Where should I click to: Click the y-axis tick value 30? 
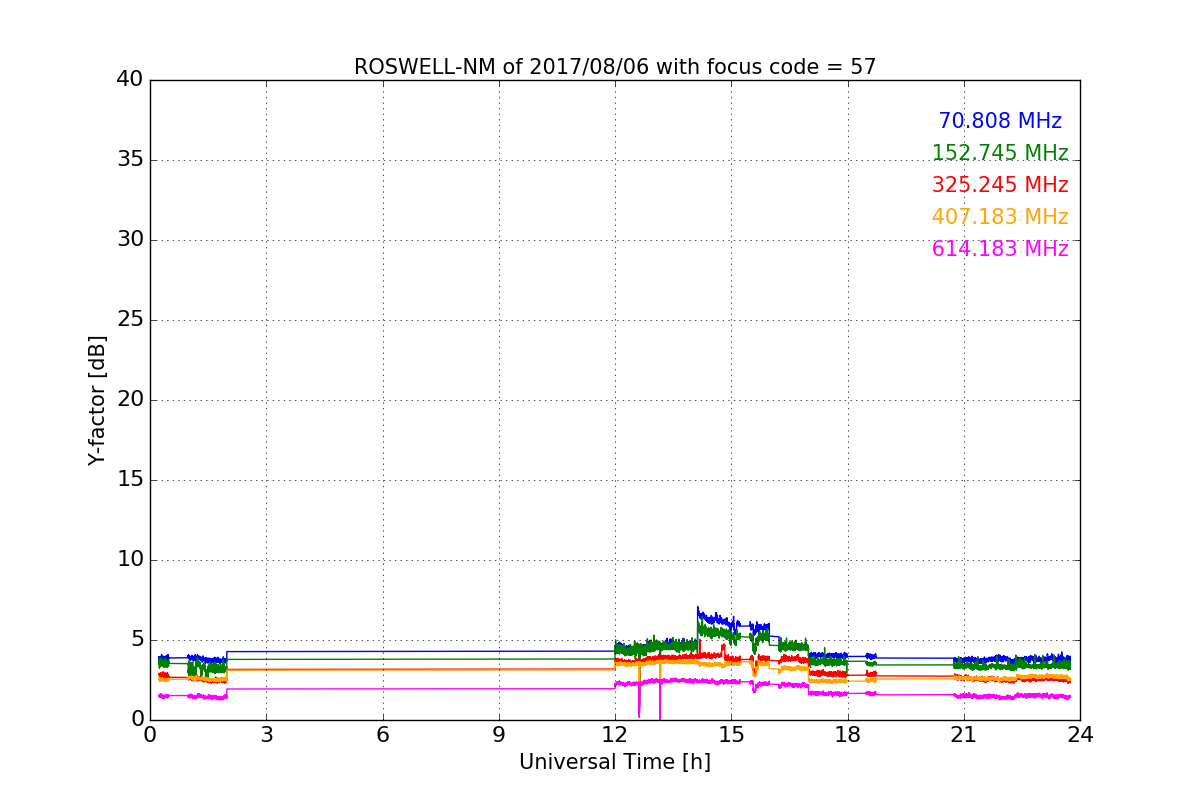130,240
